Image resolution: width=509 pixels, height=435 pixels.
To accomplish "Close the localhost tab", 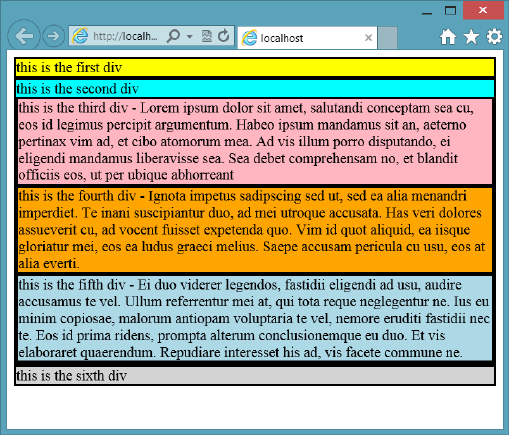I will pyautogui.click(x=368, y=38).
